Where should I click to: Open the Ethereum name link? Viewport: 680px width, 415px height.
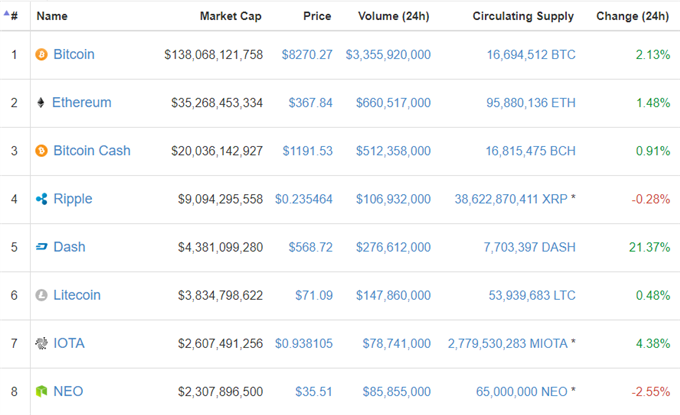[x=82, y=102]
